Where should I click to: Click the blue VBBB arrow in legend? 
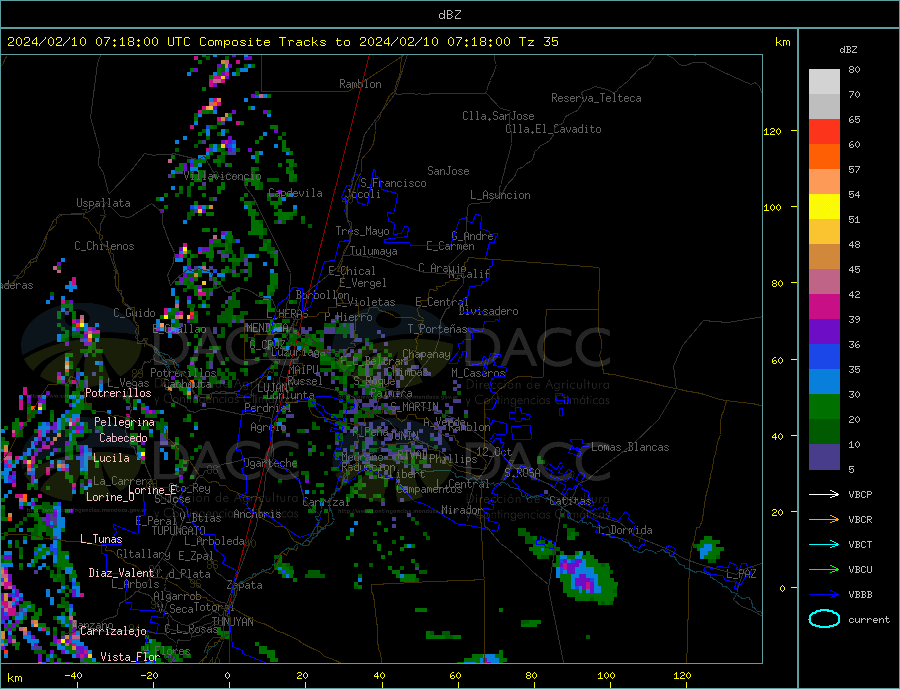pos(824,594)
